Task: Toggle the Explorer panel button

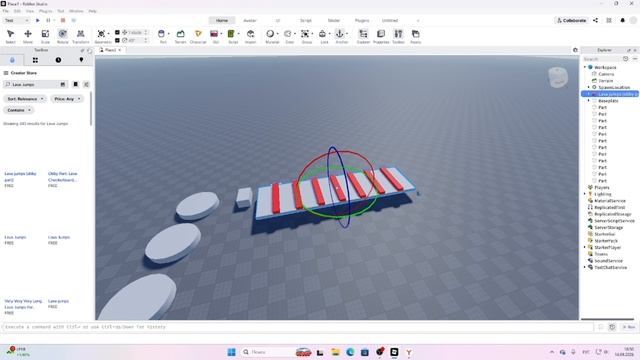Action: pyautogui.click(x=363, y=36)
